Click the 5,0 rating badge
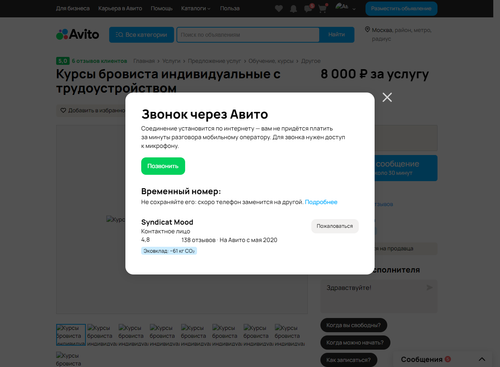 coord(63,61)
